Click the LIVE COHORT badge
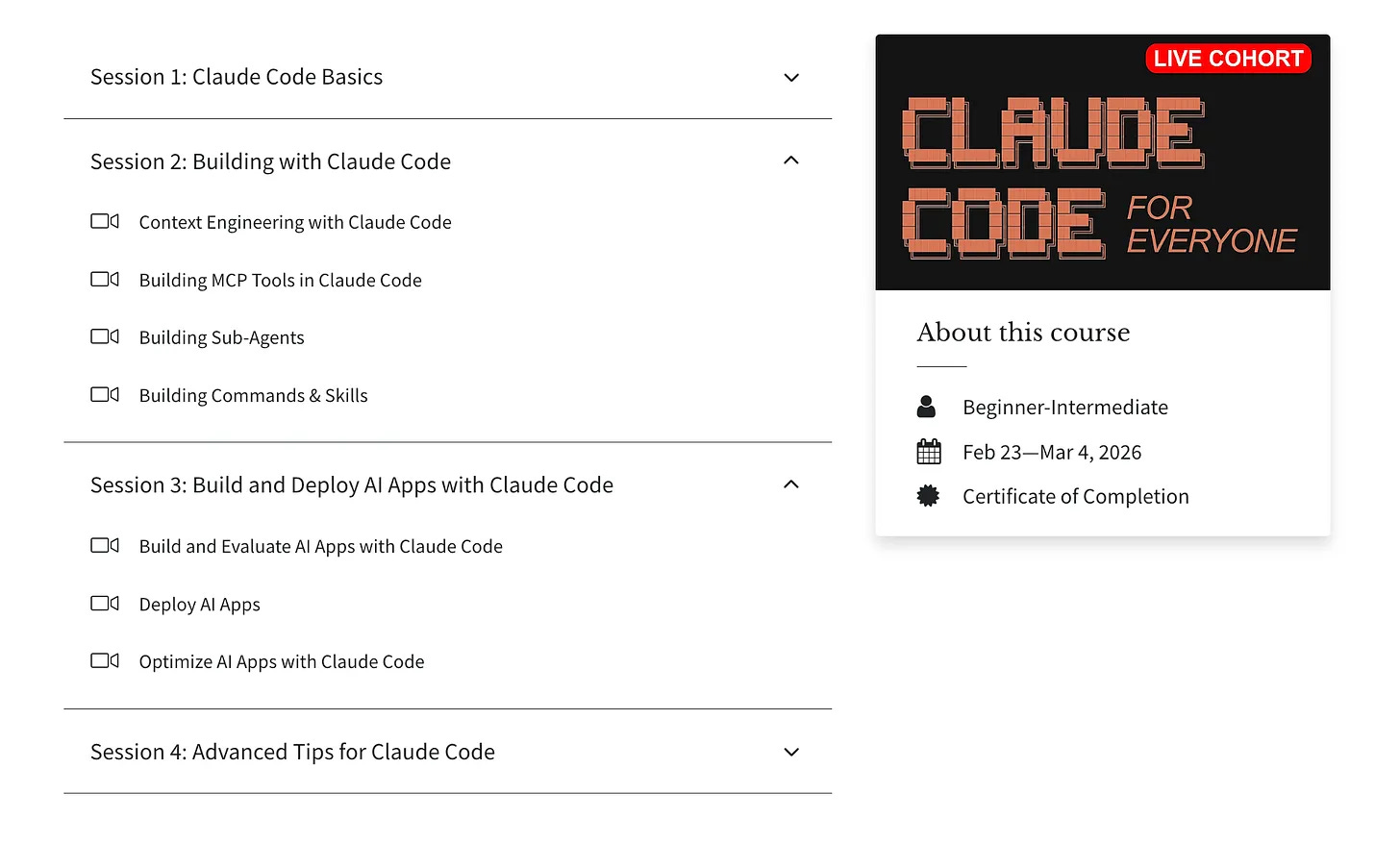The image size is (1400, 843). click(1228, 58)
